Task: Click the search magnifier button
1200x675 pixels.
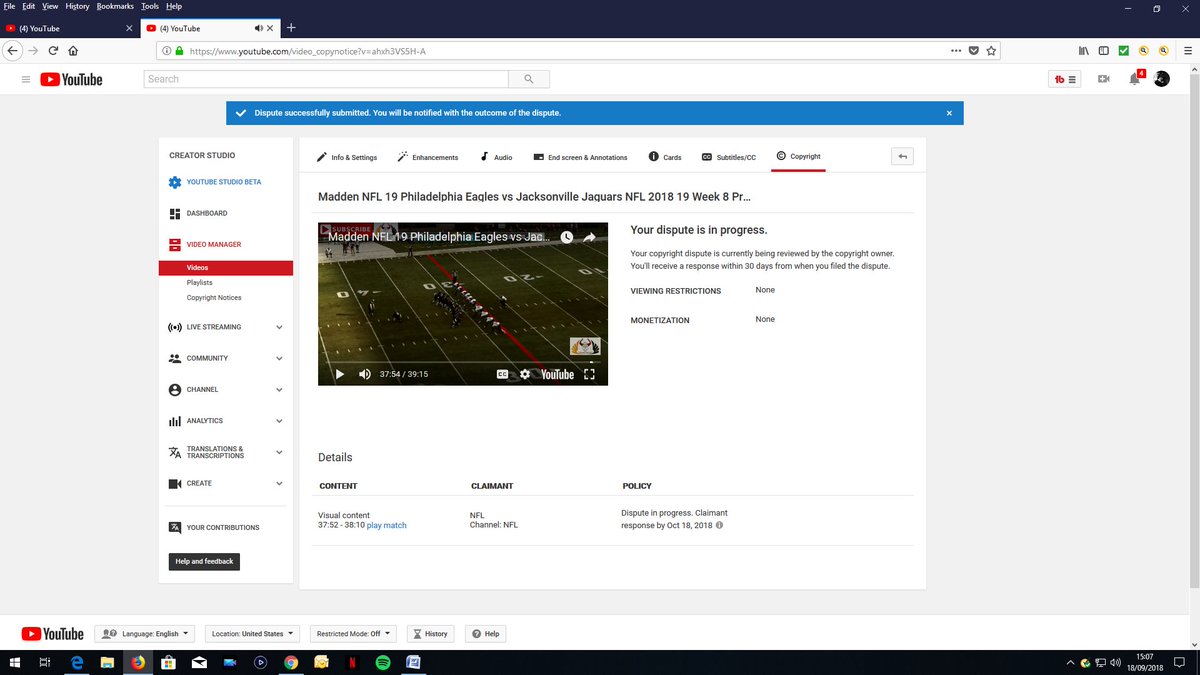Action: tap(528, 79)
